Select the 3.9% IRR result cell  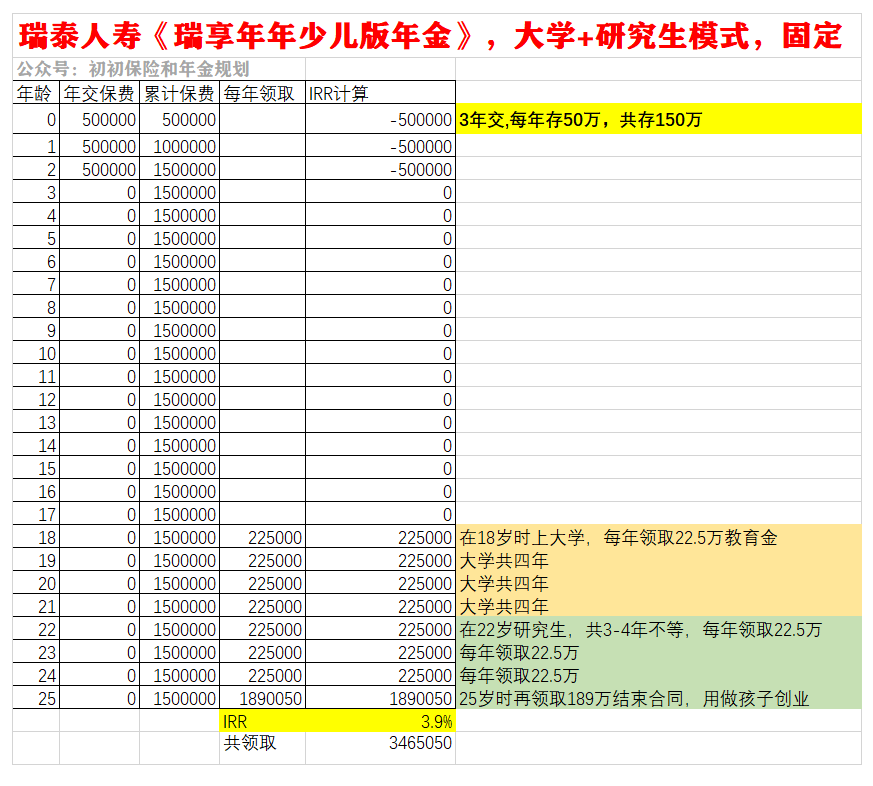click(380, 720)
